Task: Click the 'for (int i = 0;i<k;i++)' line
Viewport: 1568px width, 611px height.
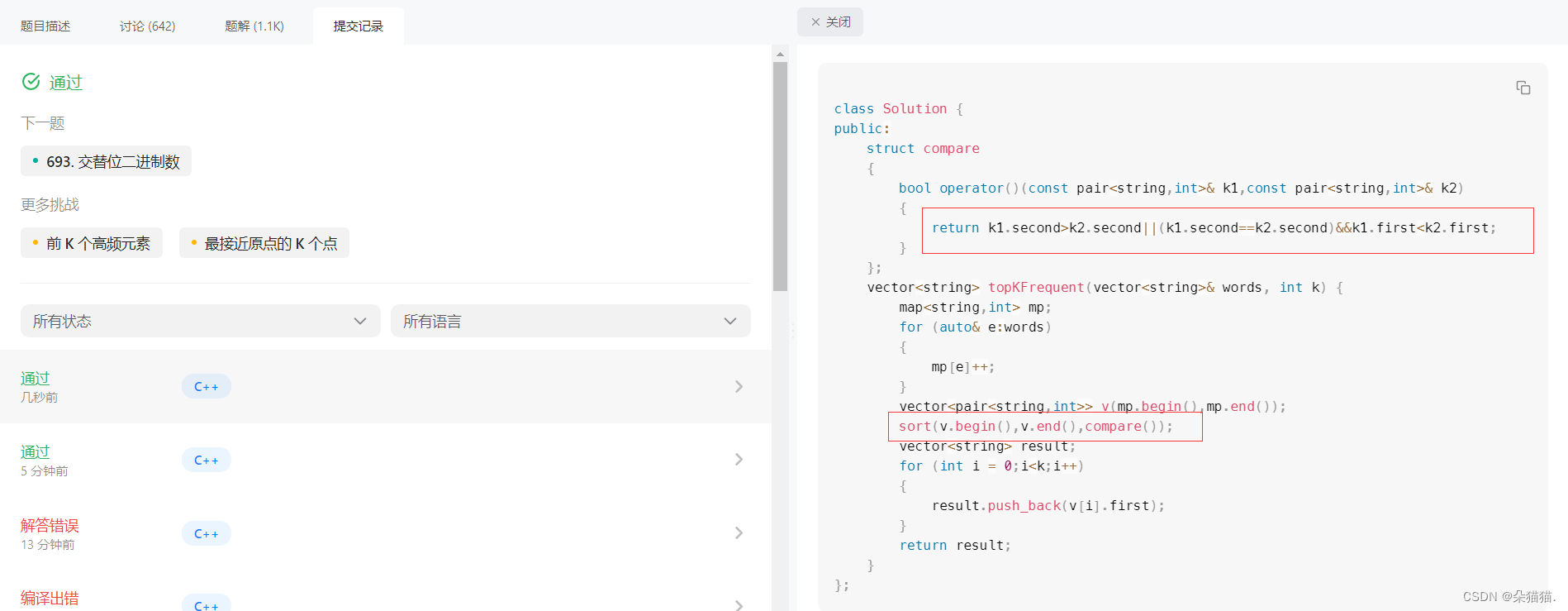Action: tap(991, 466)
